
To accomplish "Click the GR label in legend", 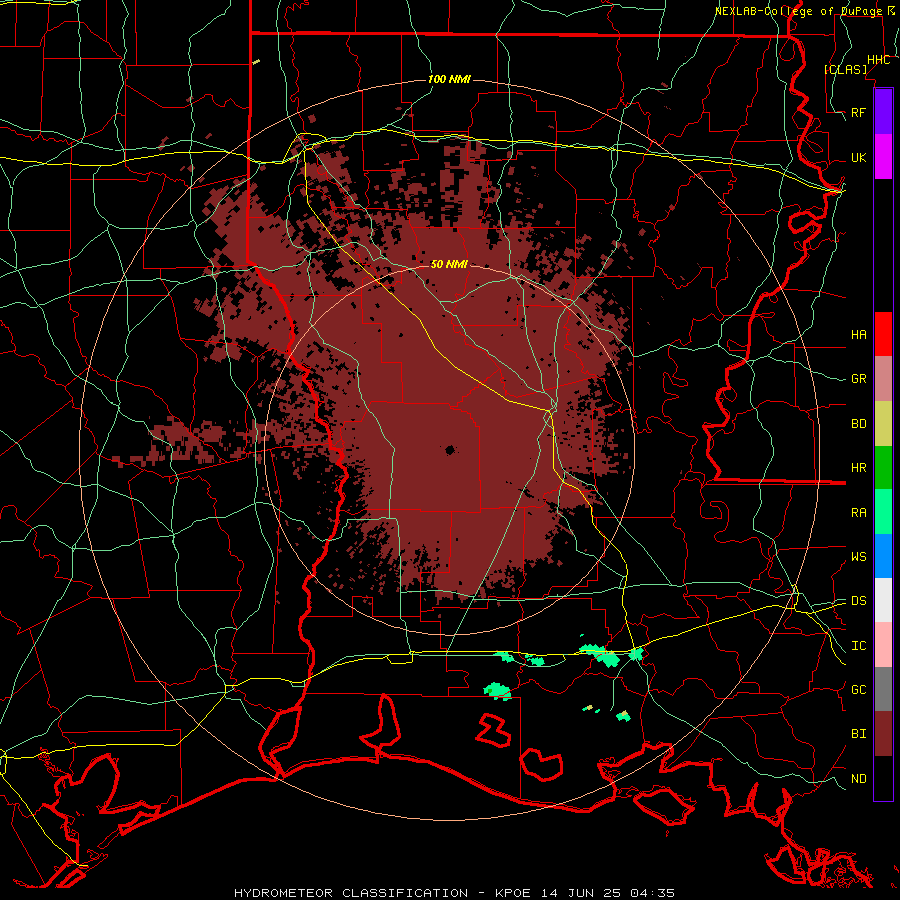I will click(x=858, y=379).
